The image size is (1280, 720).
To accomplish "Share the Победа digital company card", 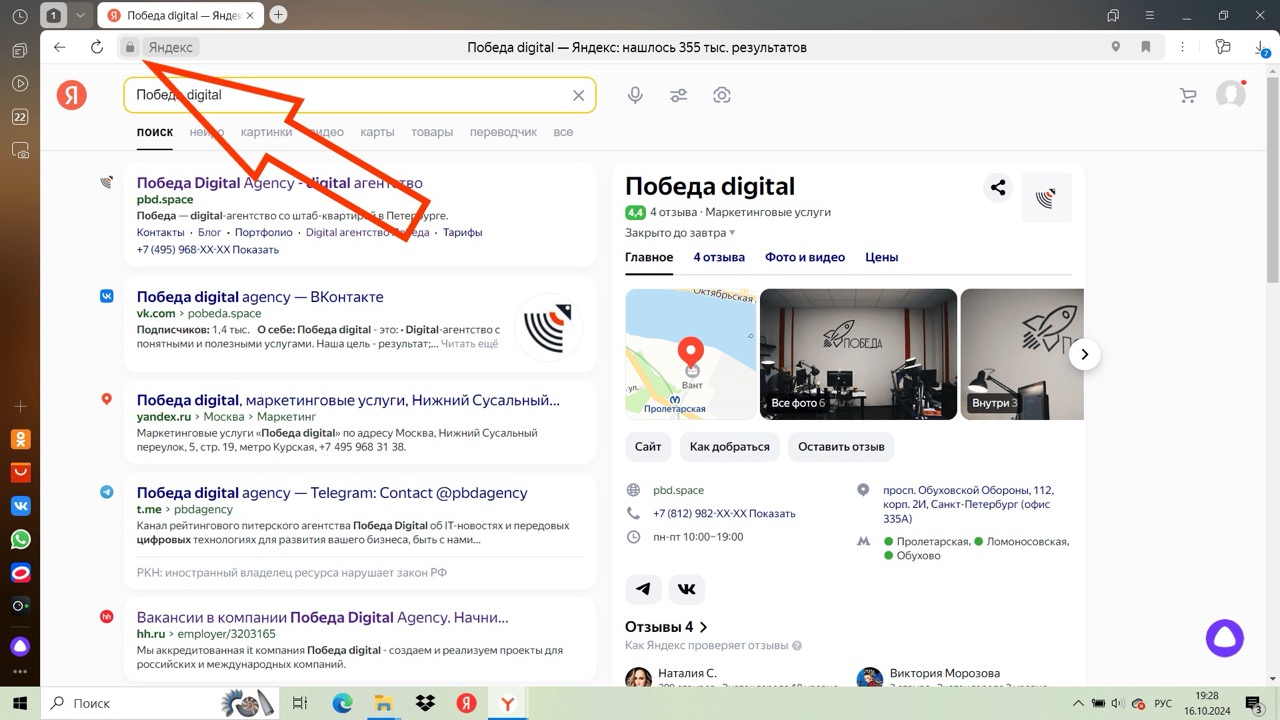I will click(x=998, y=187).
